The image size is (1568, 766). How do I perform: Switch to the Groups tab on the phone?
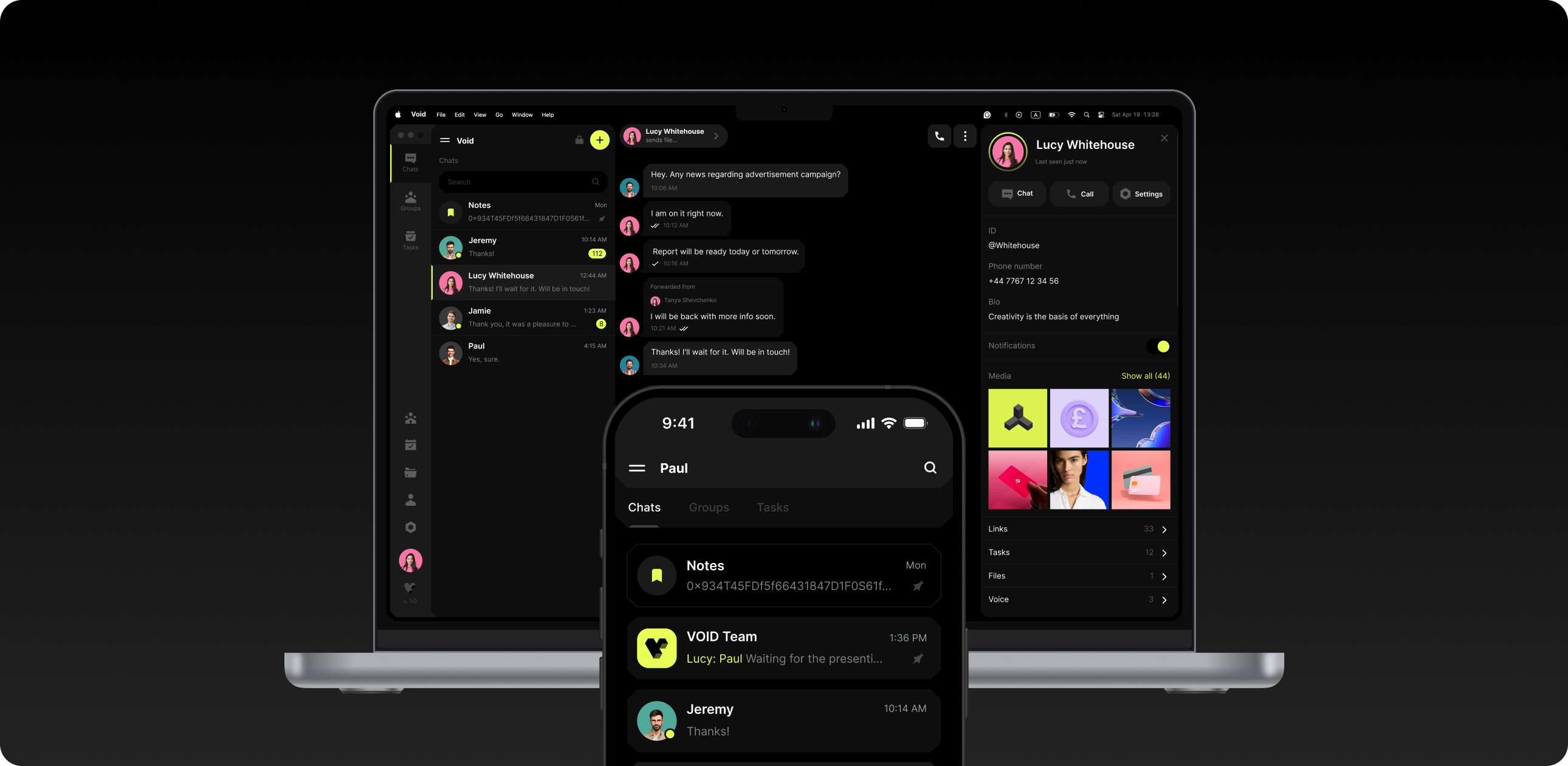pyautogui.click(x=709, y=507)
